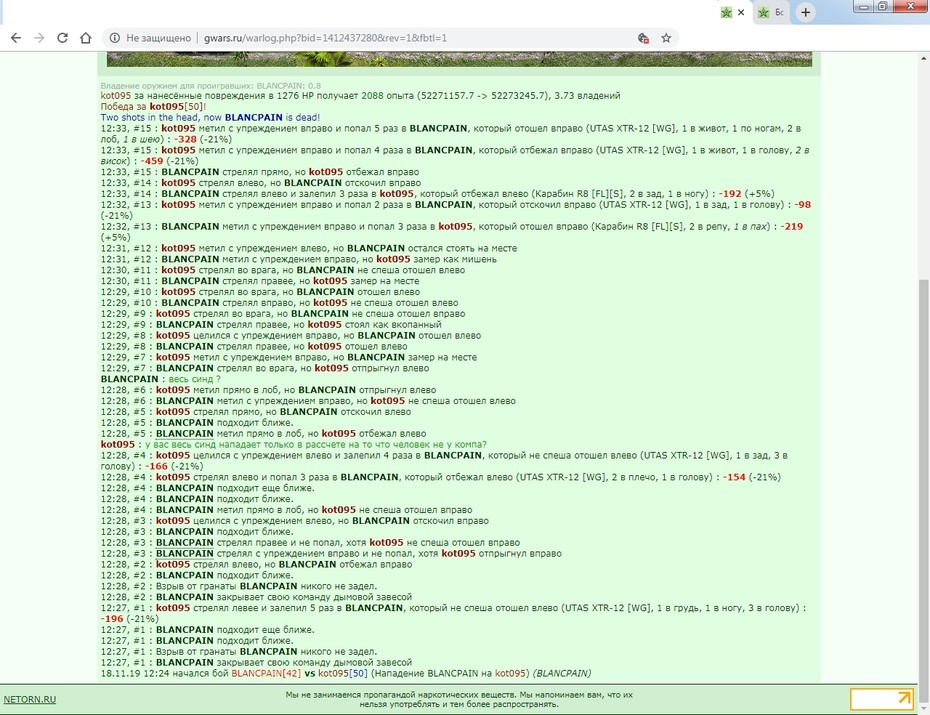The height and width of the screenshot is (715, 930).
Task: Click damage value -459
Action: (x=152, y=161)
